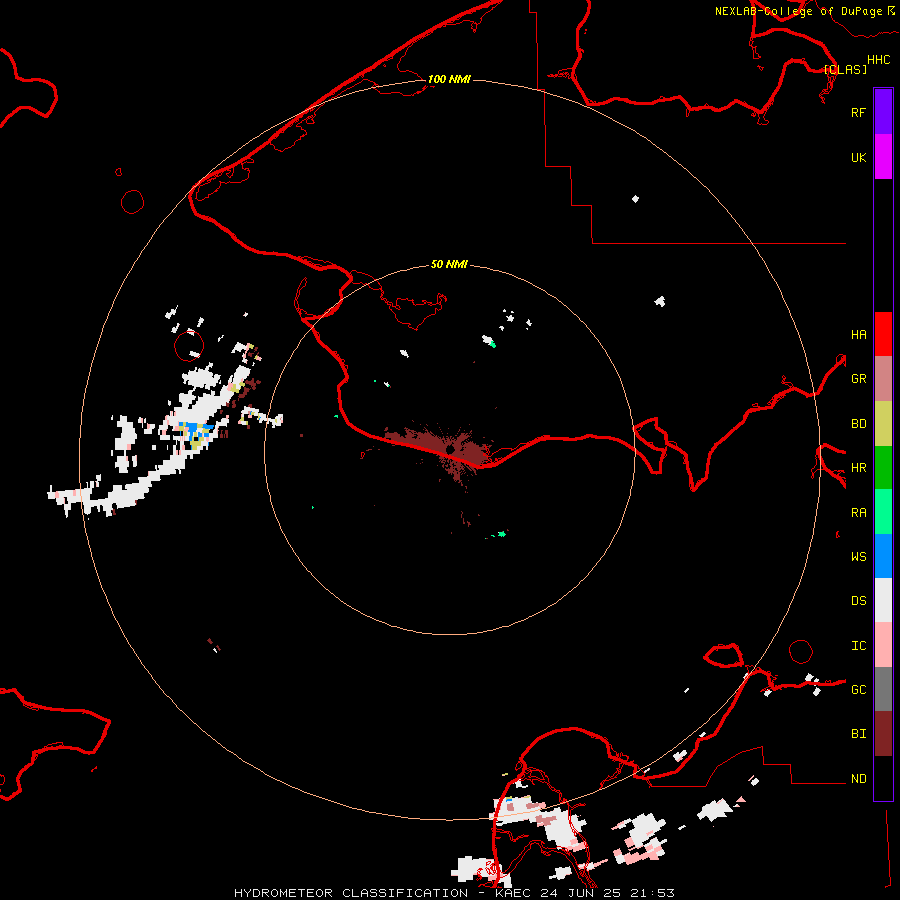The height and width of the screenshot is (900, 900).
Task: Click the HR legend label
Action: [858, 468]
